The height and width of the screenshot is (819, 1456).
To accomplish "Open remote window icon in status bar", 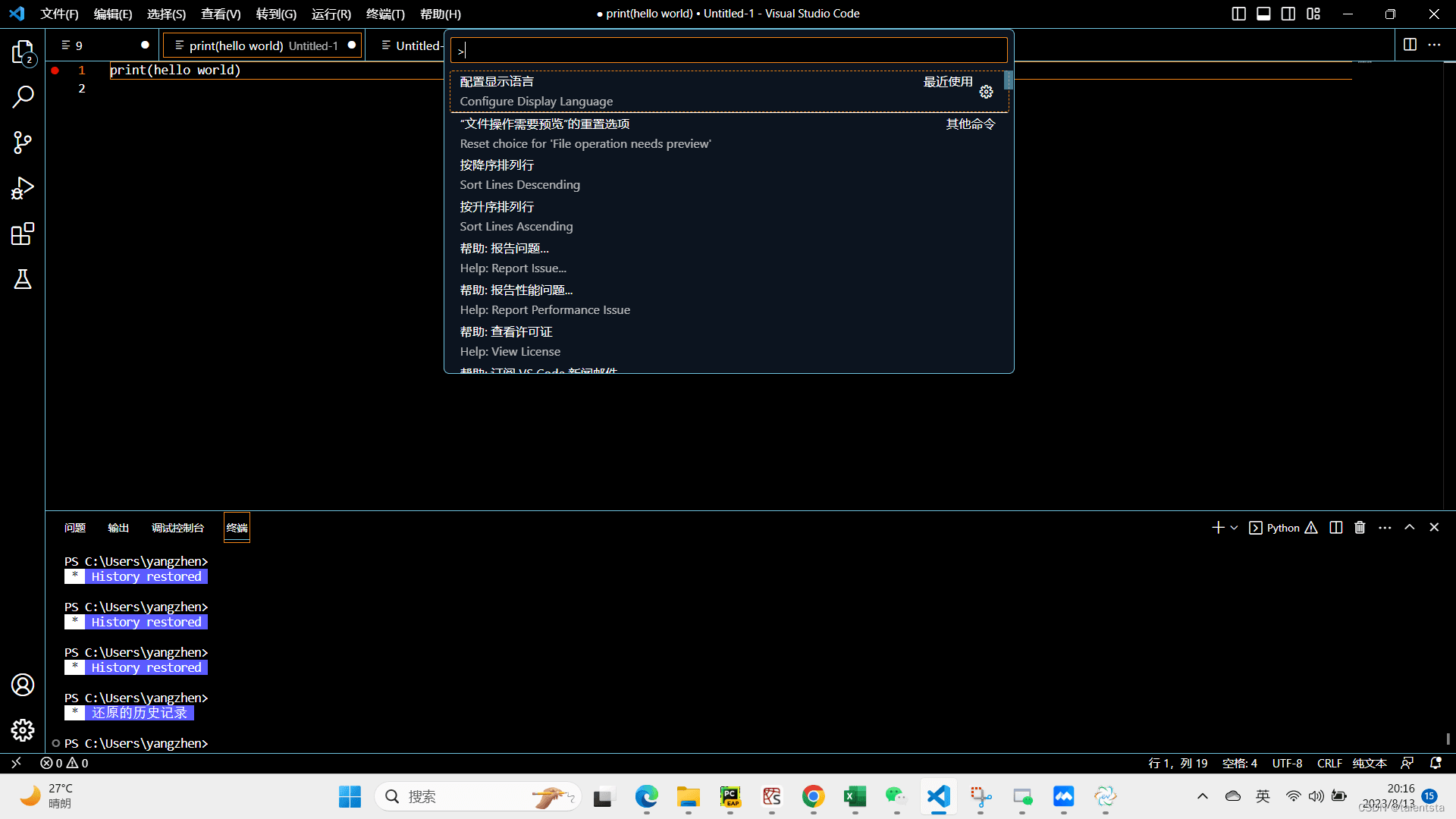I will tap(16, 763).
